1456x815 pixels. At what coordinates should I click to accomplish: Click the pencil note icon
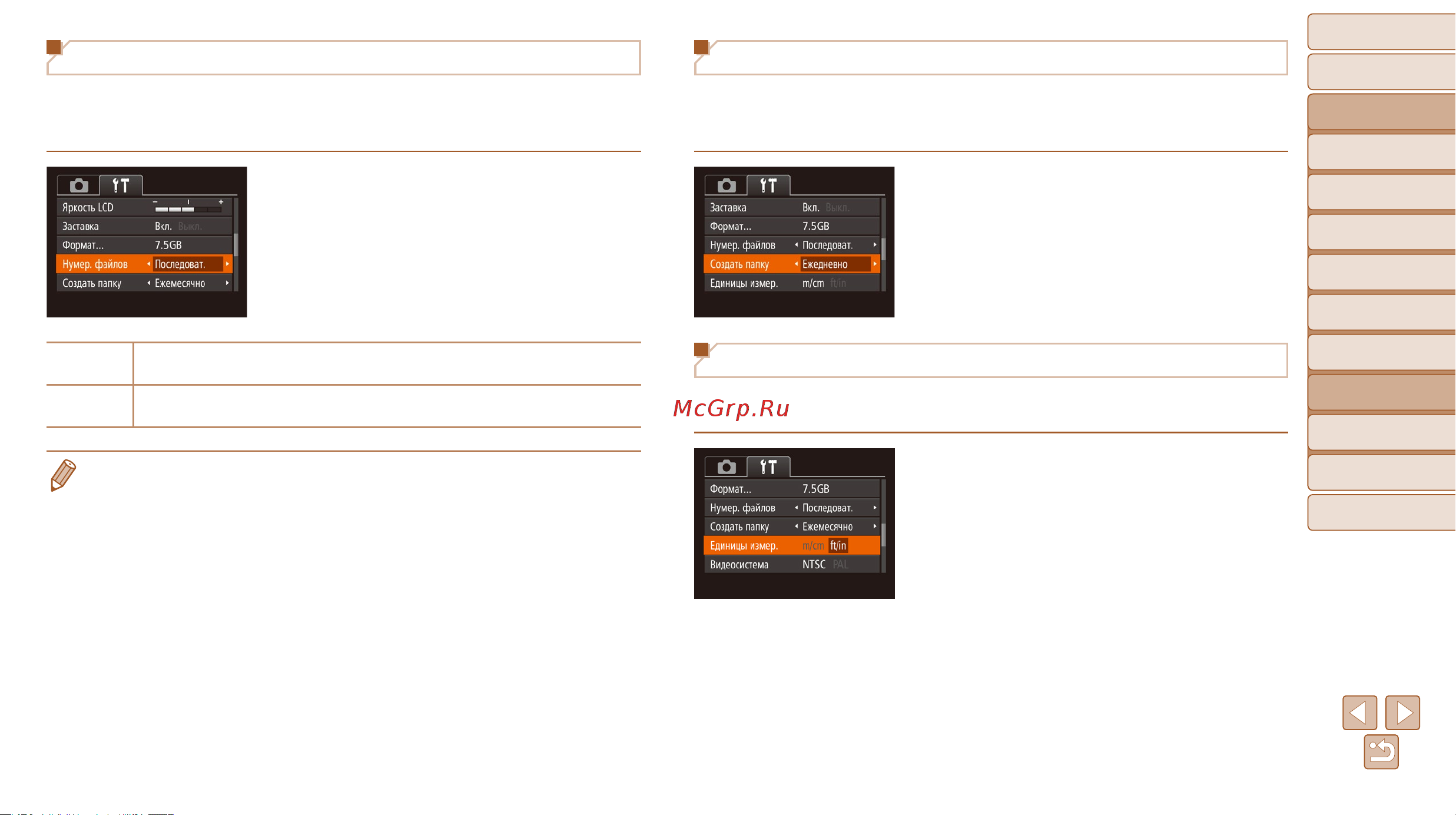63,475
